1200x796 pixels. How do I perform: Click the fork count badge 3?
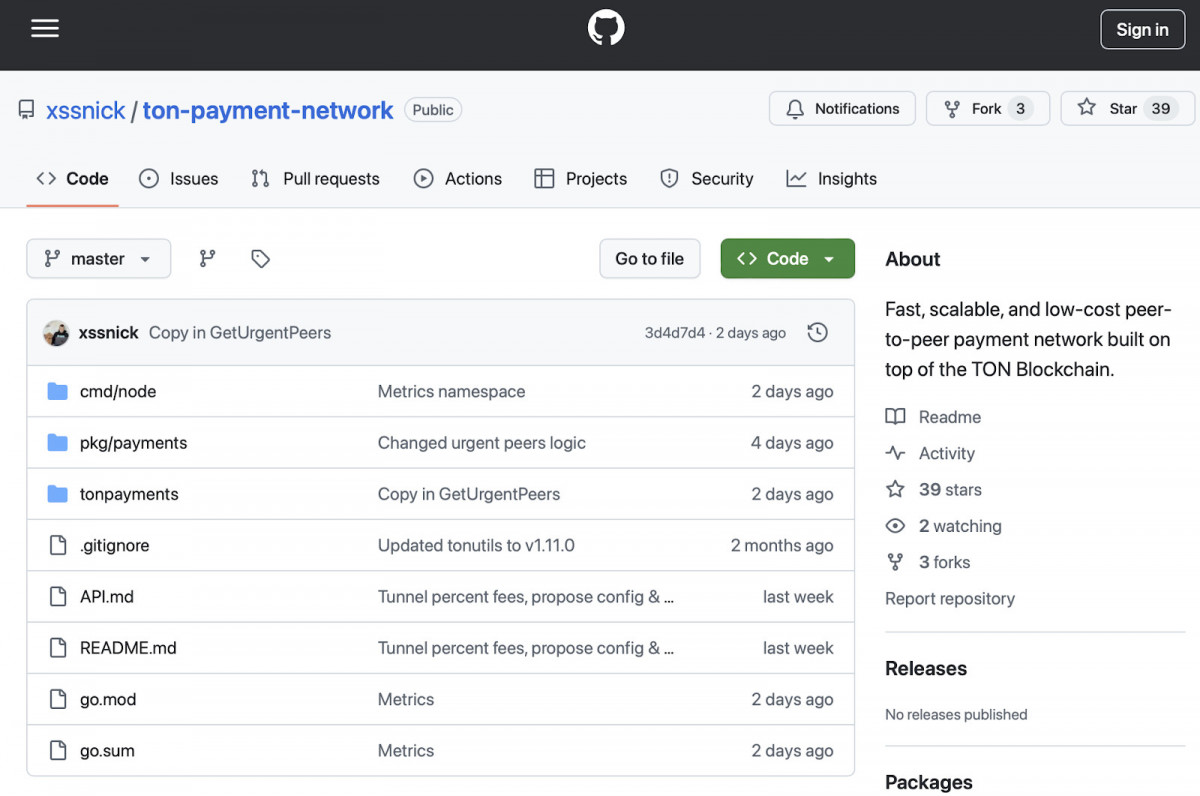[x=1020, y=109]
